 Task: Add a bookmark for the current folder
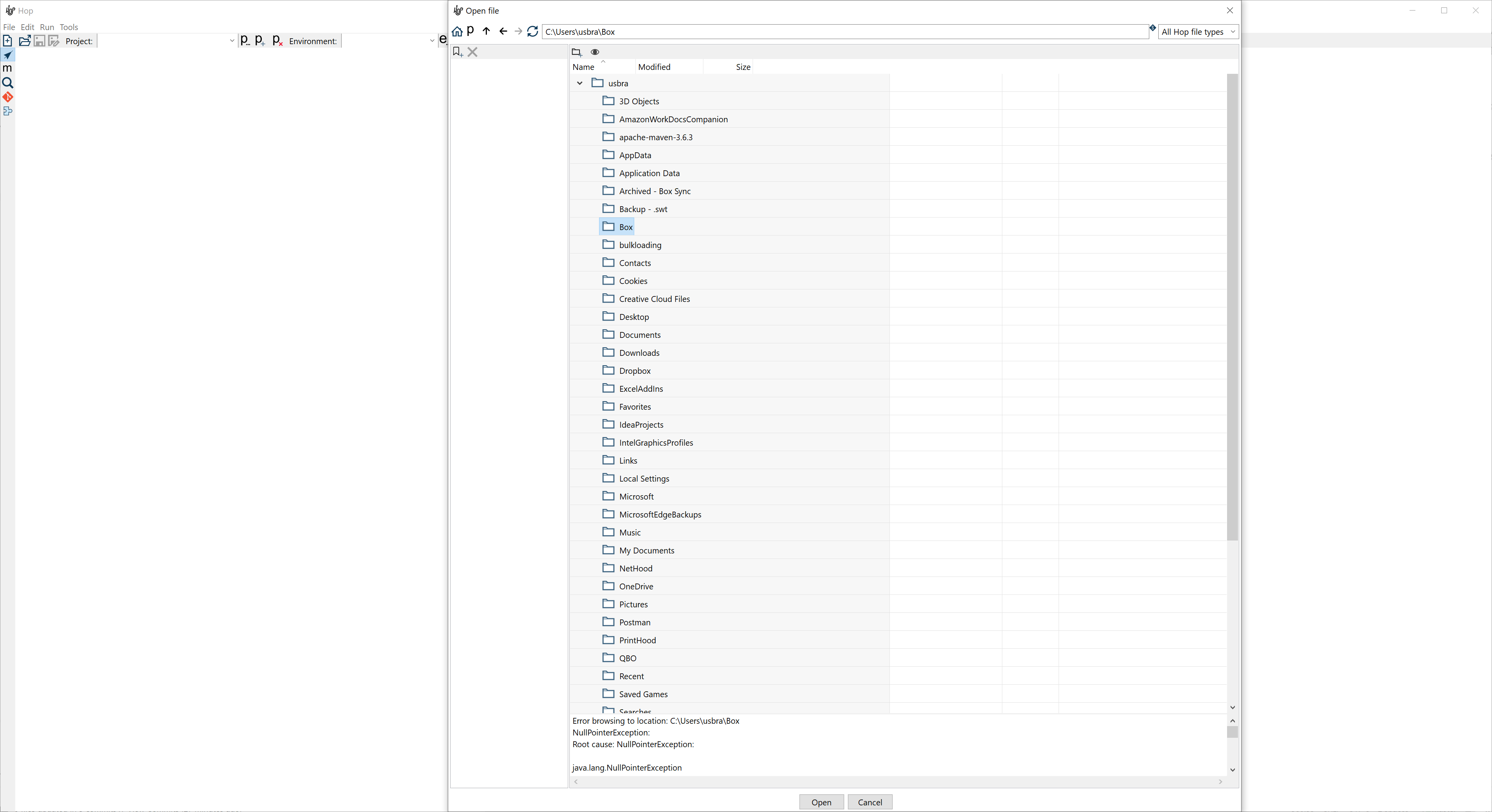(x=458, y=52)
